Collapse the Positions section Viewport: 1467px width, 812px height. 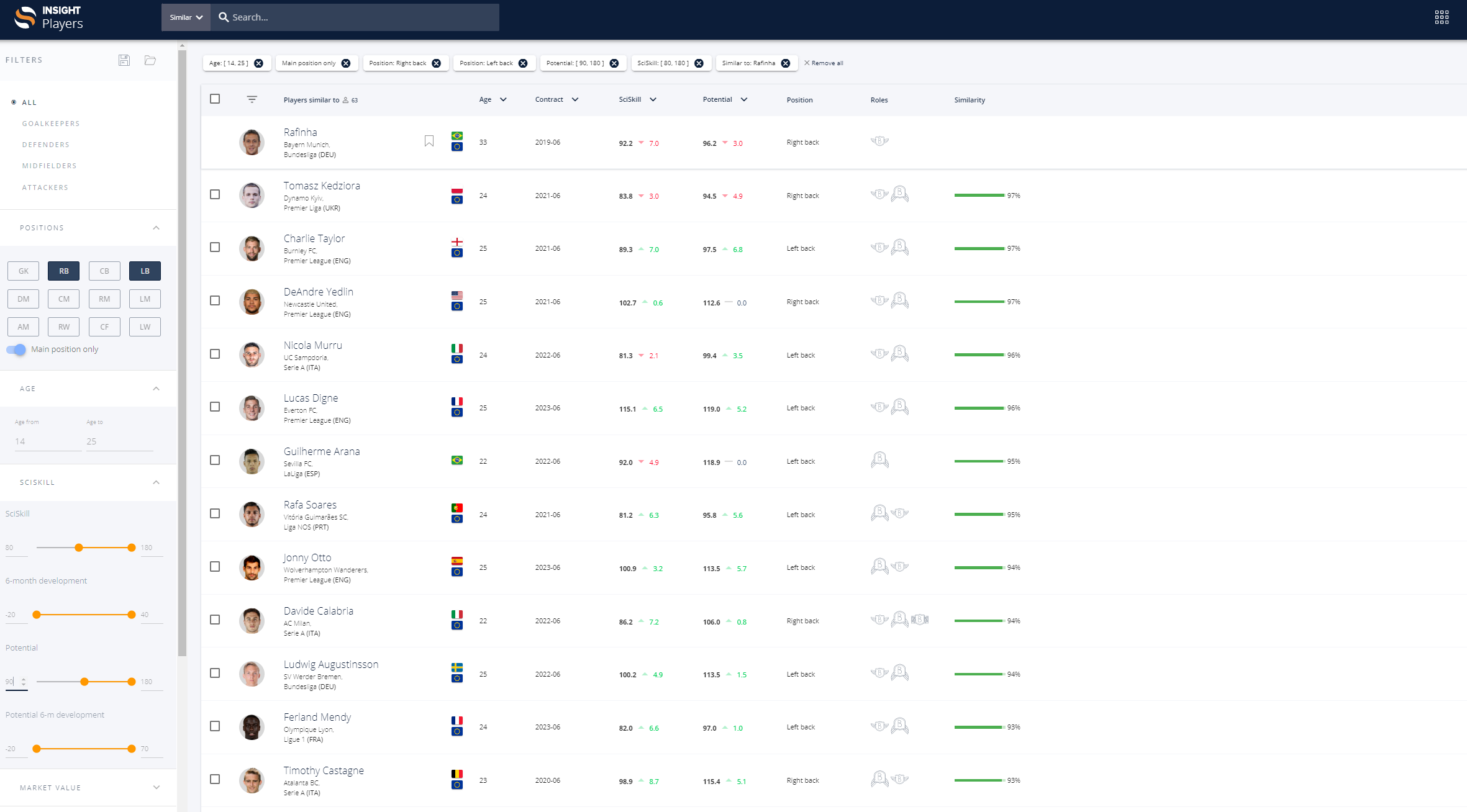click(156, 228)
